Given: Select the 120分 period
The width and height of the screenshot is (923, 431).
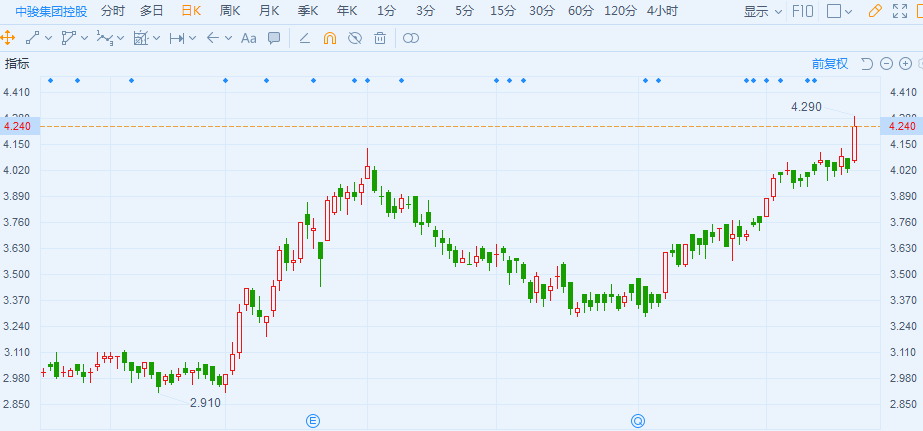Looking at the screenshot, I should click(x=620, y=11).
